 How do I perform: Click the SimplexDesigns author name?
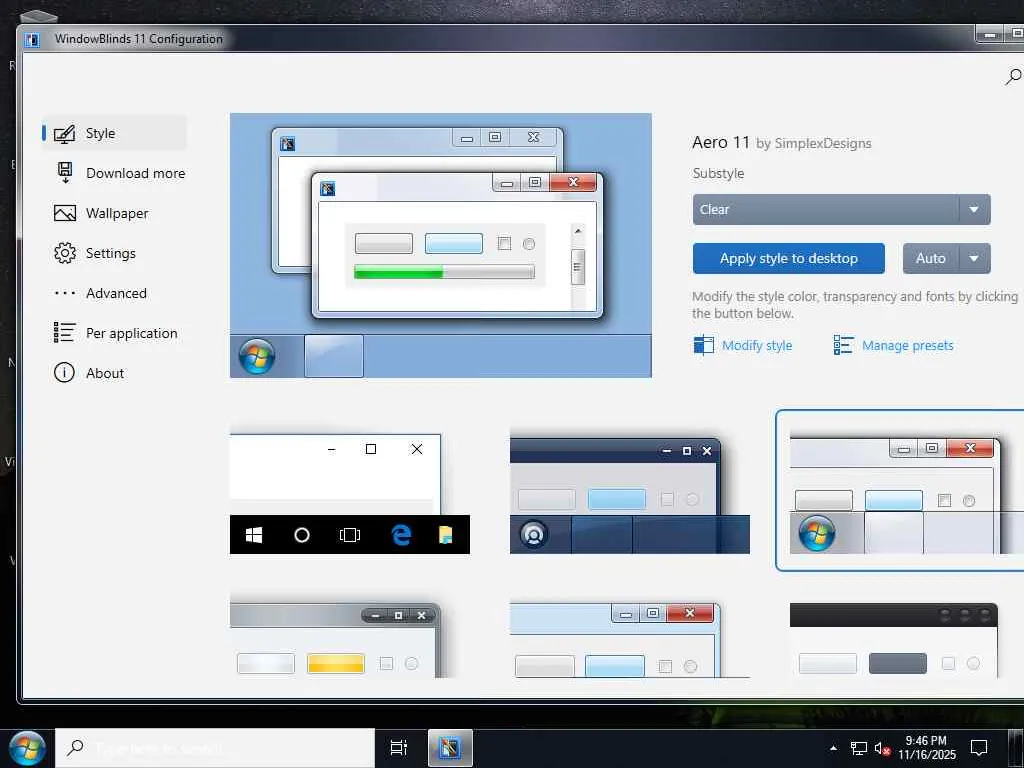tap(822, 144)
